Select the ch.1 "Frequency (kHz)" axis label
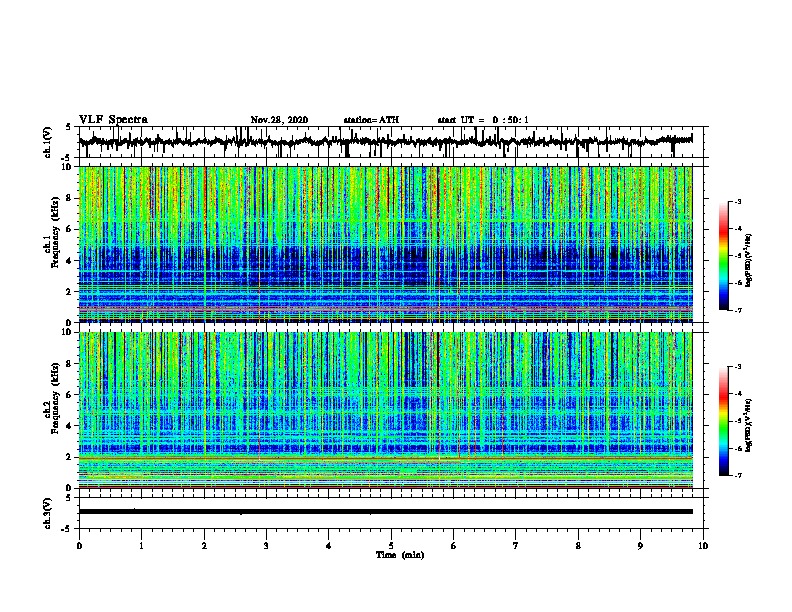The height and width of the screenshot is (612, 792). pos(55,233)
